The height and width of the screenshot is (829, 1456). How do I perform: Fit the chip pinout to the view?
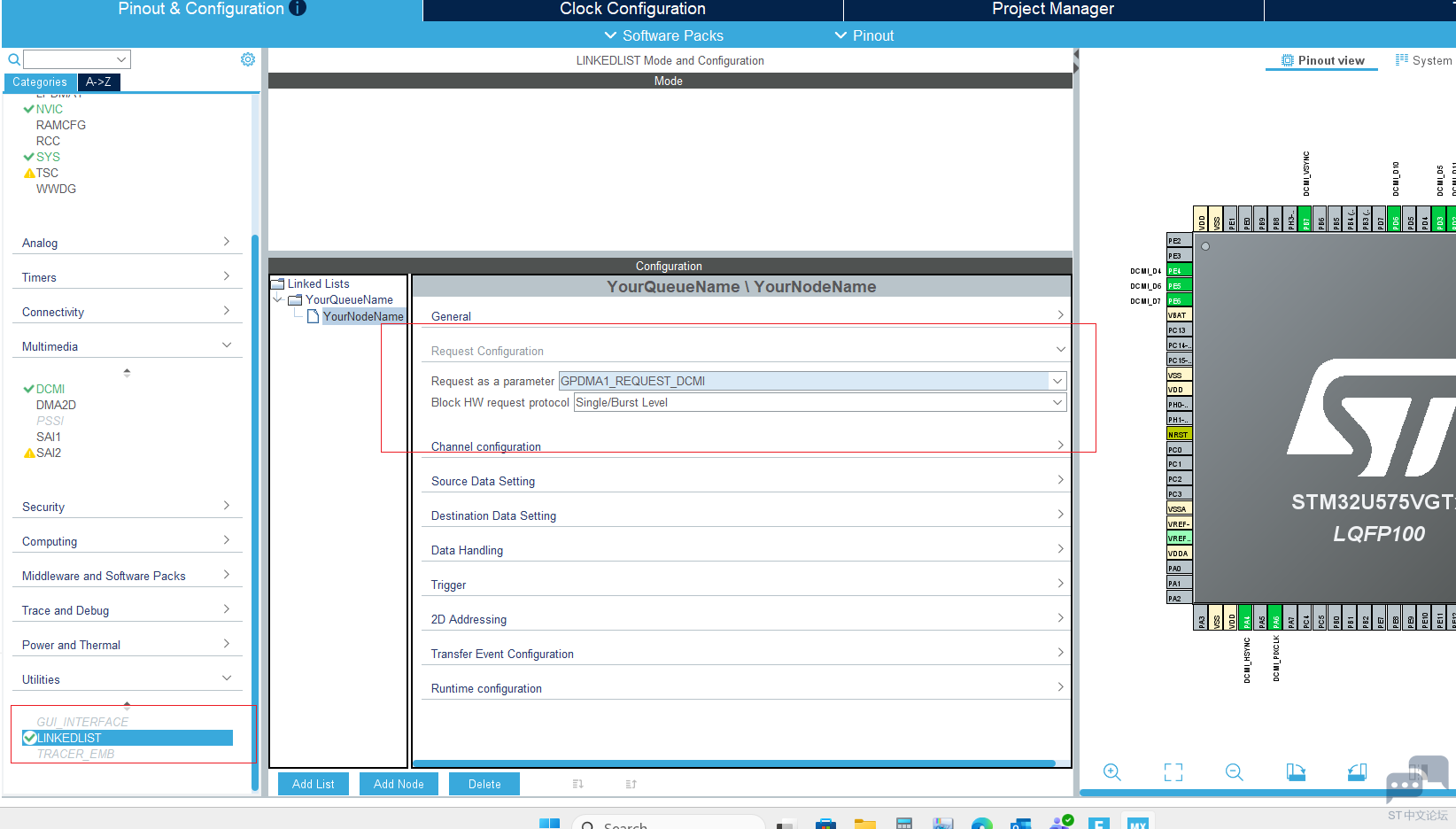pyautogui.click(x=1173, y=771)
